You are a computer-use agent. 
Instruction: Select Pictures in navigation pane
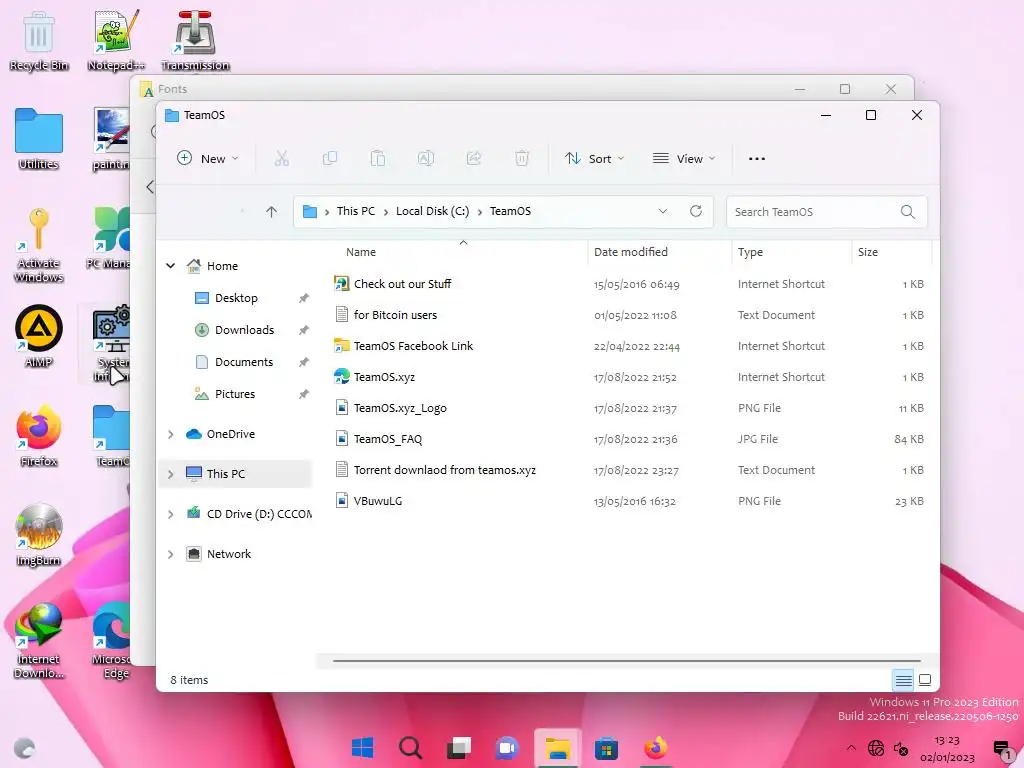[x=235, y=394]
